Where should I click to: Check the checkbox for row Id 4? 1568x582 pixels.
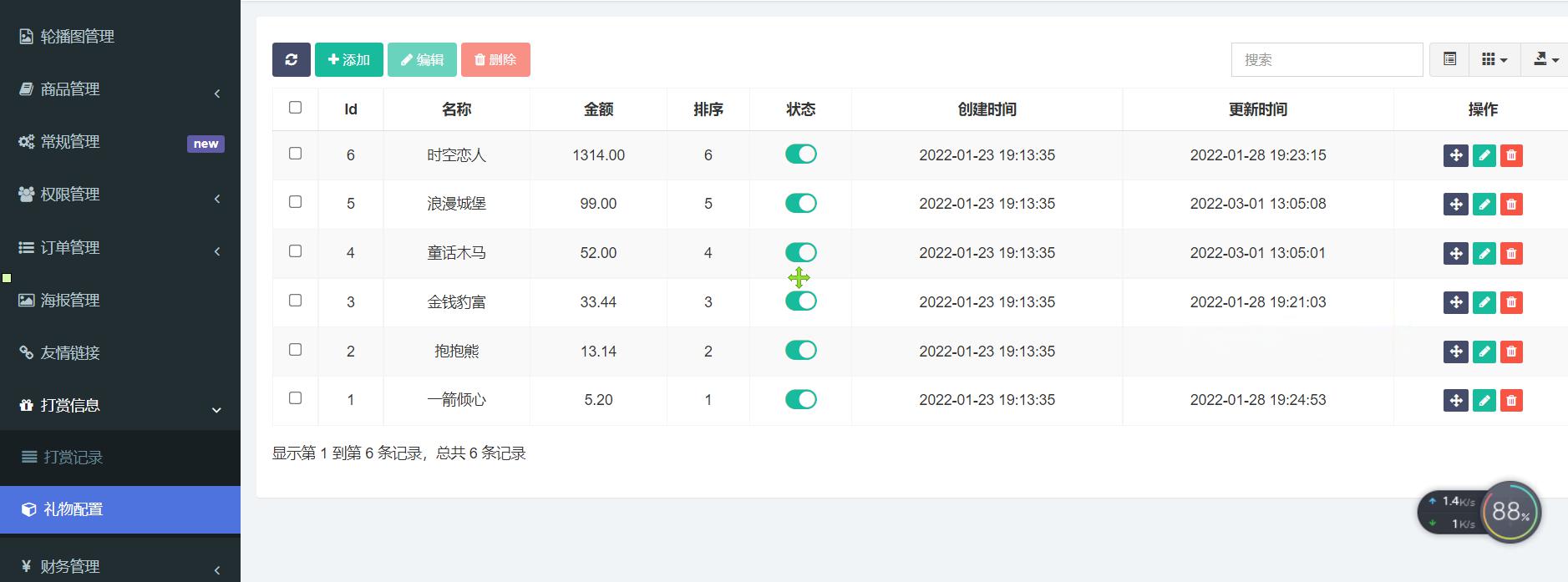click(295, 251)
